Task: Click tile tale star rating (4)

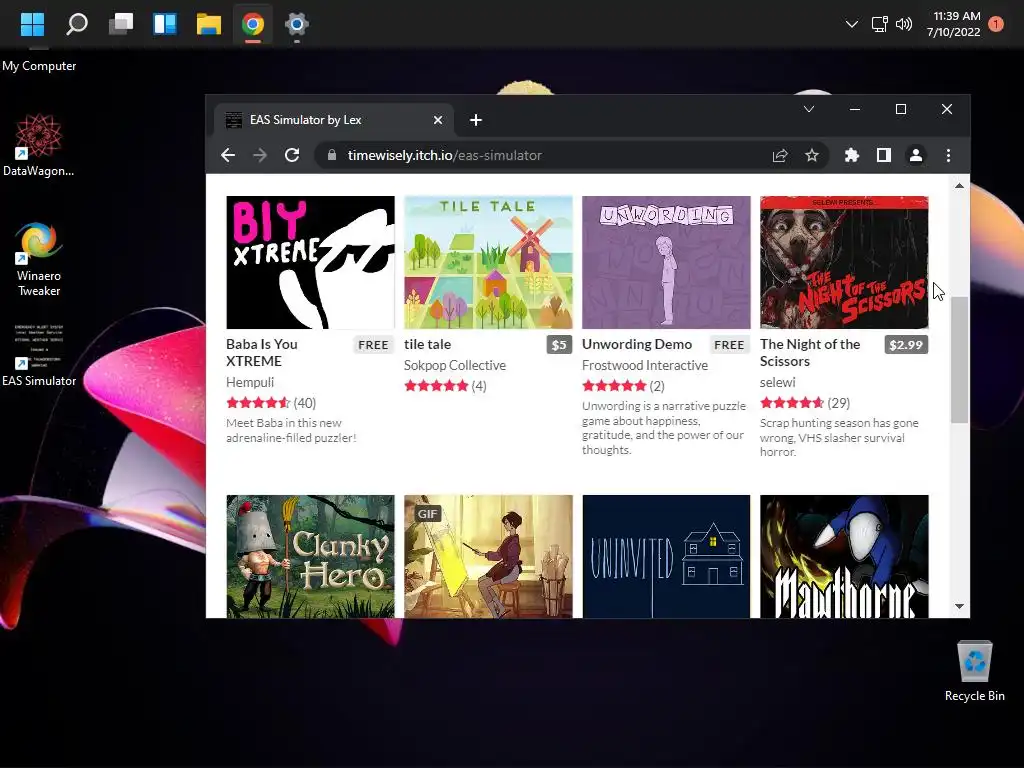Action: [x=445, y=386]
